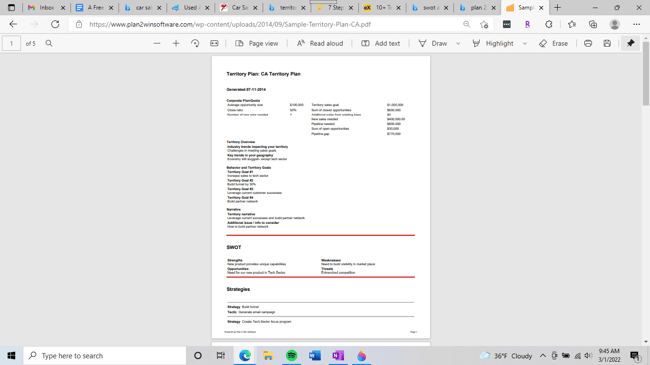Open Cortana circle icon
650x365 pixels.
[198, 356]
